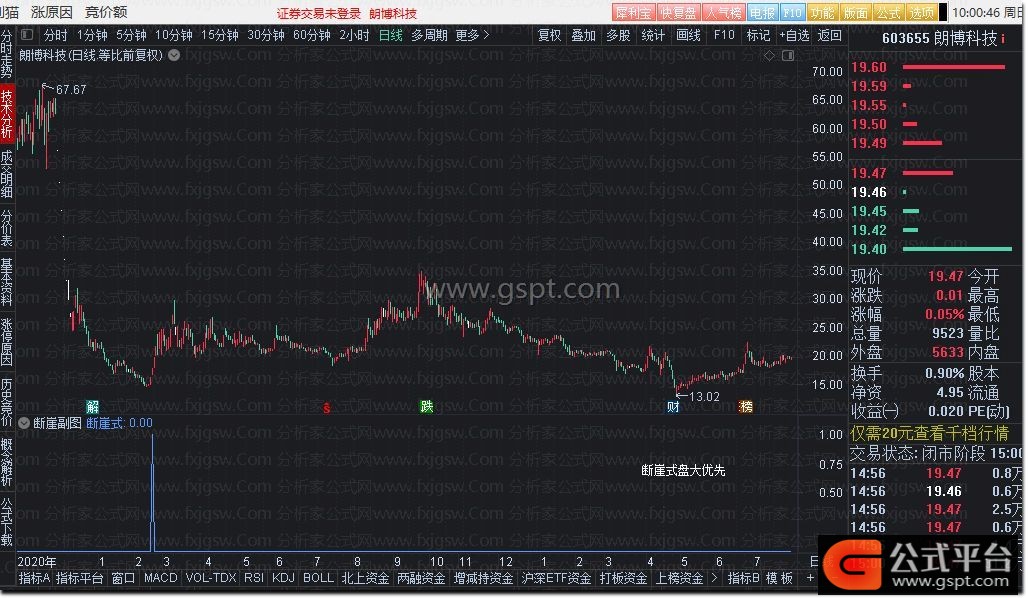The height and width of the screenshot is (598, 1028).
Task: Select the VOL-TDX indicator tab
Action: click(211, 578)
